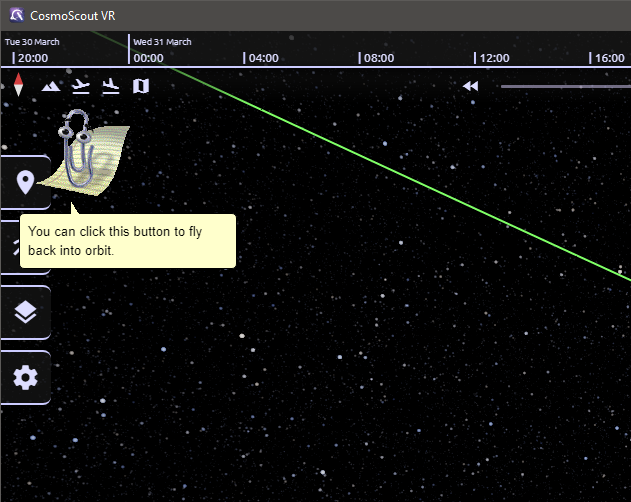Click the Wed 31 March date label
The image size is (631, 502).
tap(162, 42)
